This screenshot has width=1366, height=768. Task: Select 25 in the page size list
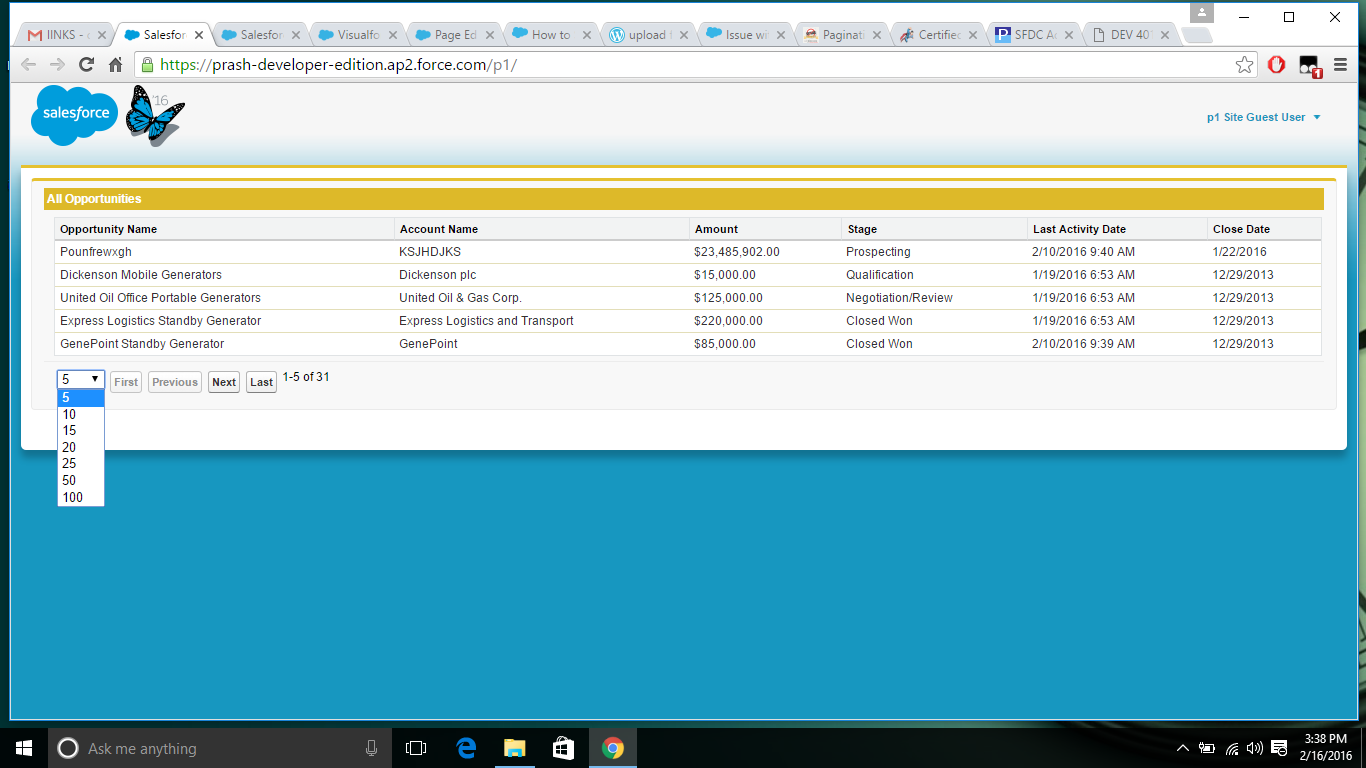click(81, 464)
